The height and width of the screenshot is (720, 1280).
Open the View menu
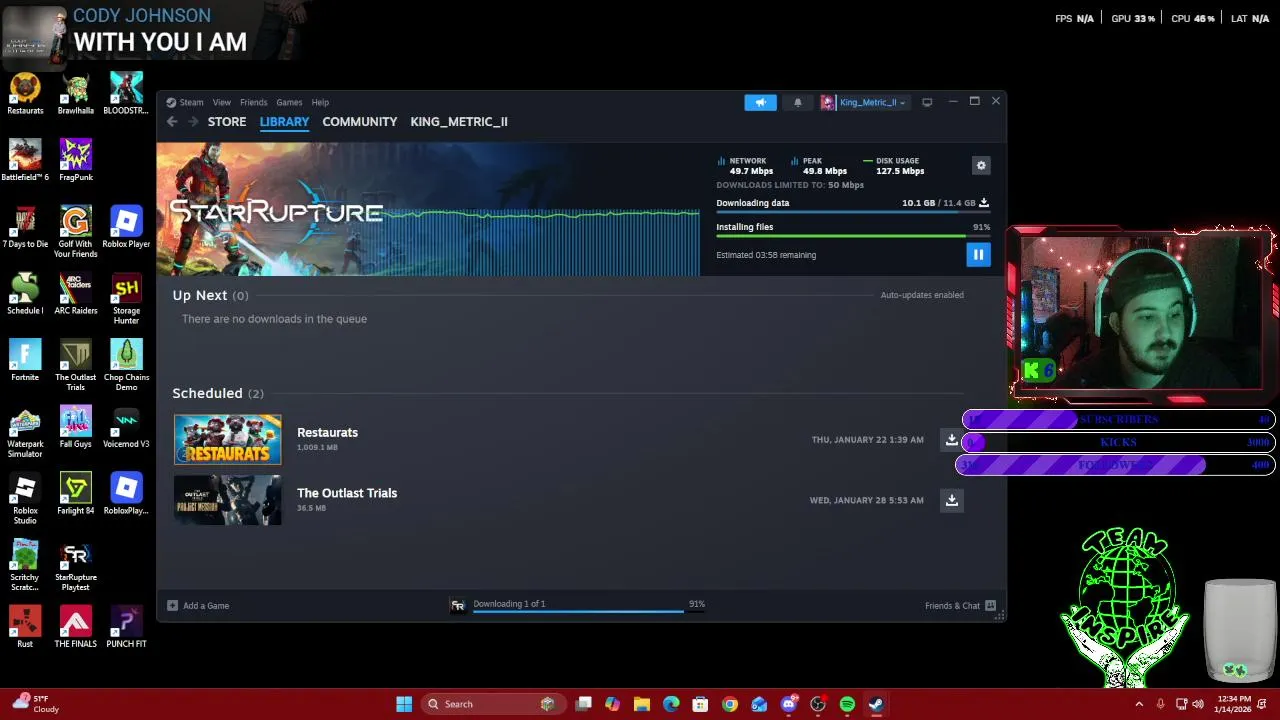tap(221, 102)
